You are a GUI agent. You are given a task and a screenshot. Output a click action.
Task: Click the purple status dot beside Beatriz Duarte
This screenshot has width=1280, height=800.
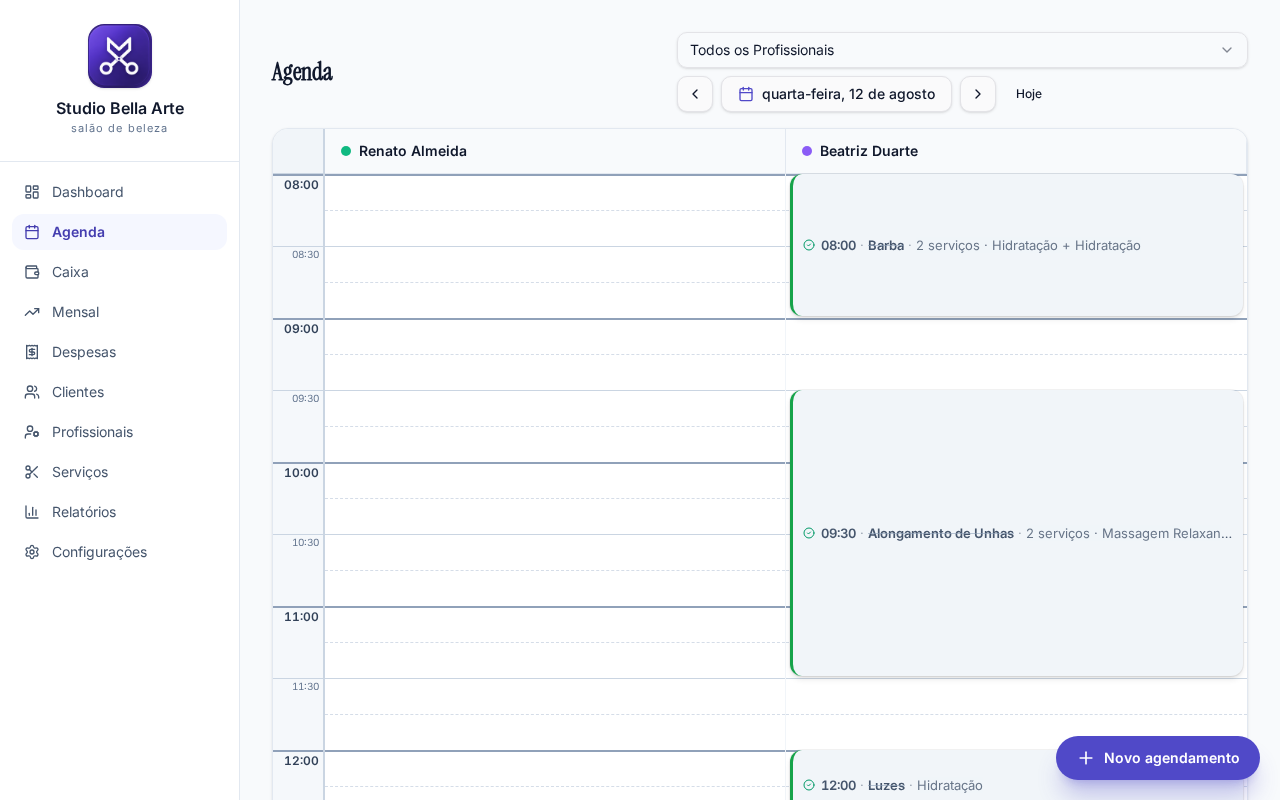pos(807,151)
